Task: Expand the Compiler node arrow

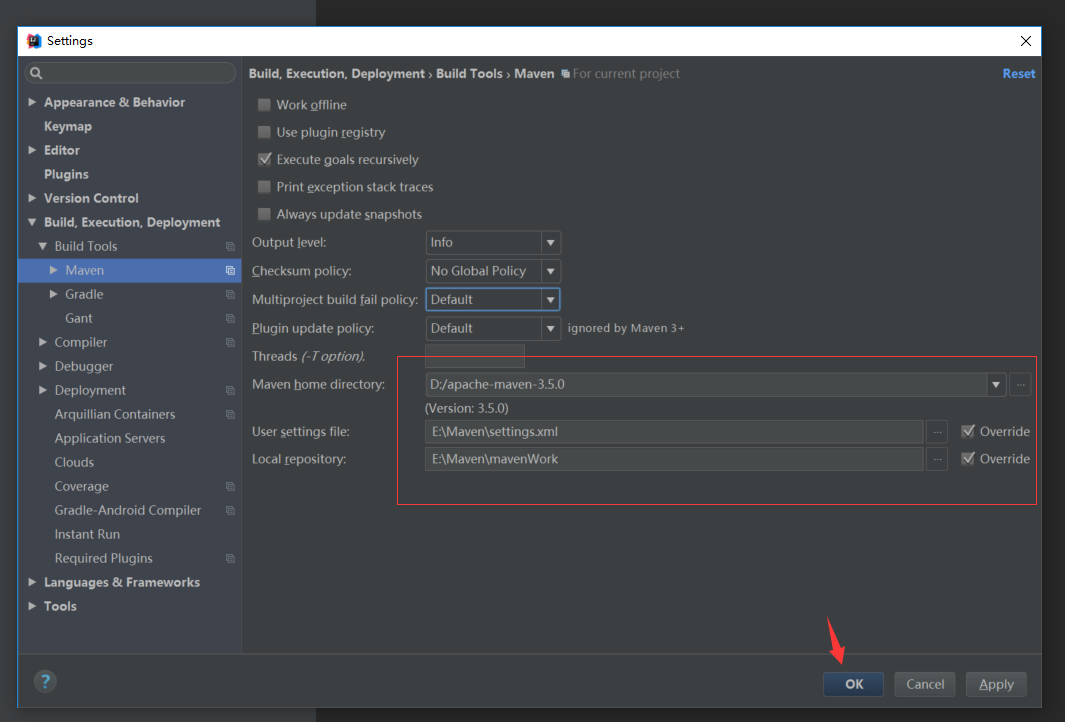Action: click(43, 342)
